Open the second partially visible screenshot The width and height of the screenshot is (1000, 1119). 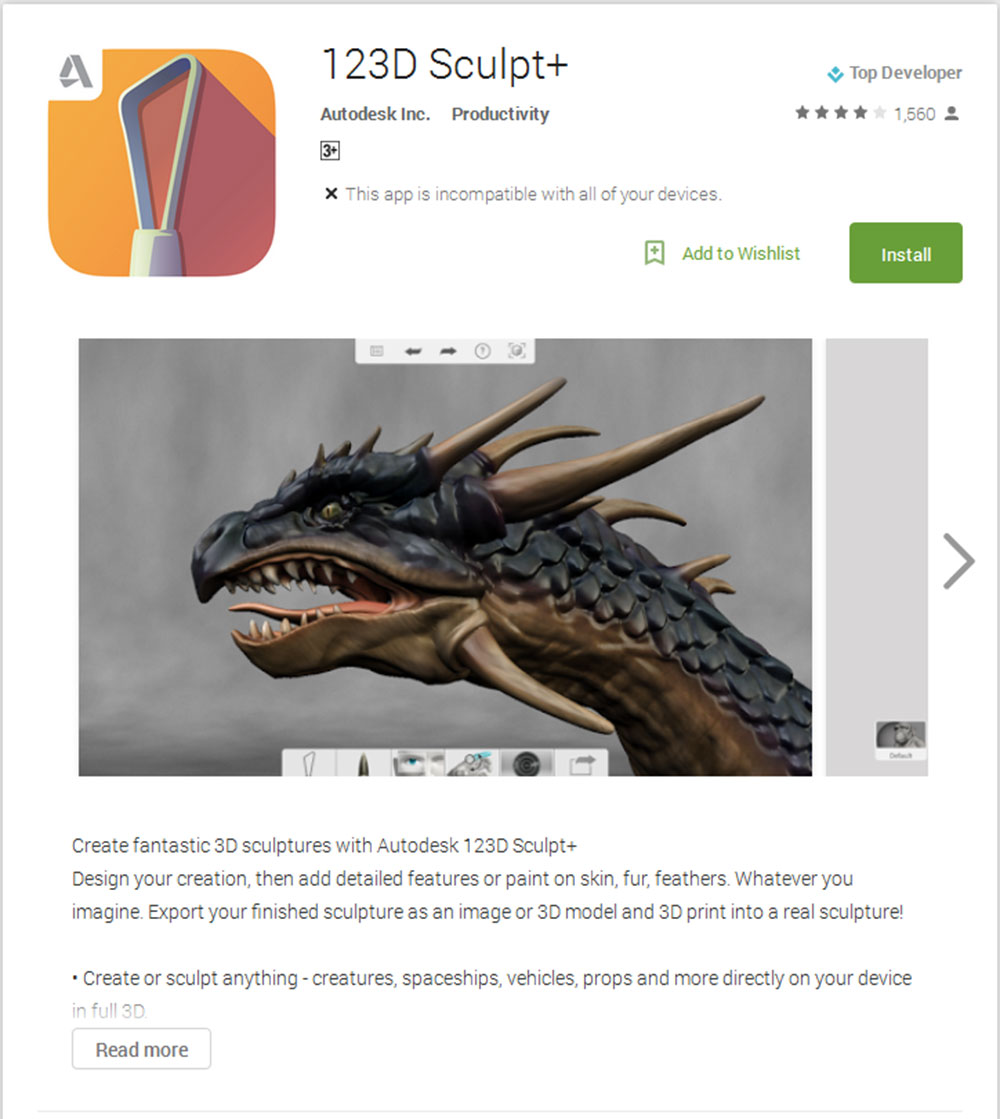coord(877,557)
